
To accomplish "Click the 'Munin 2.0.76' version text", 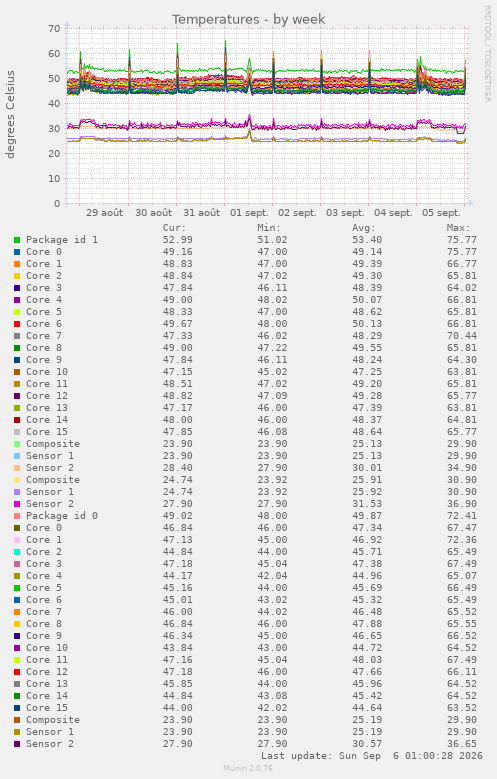I will pos(248,769).
